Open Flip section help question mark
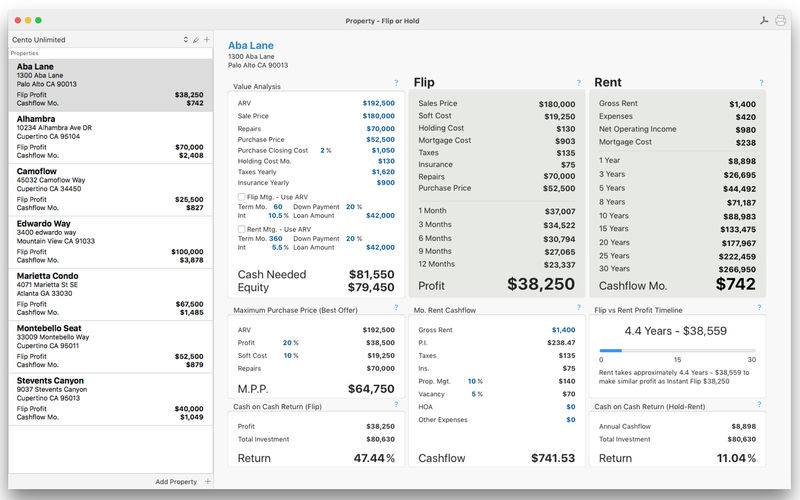The image size is (800, 500). coord(579,83)
